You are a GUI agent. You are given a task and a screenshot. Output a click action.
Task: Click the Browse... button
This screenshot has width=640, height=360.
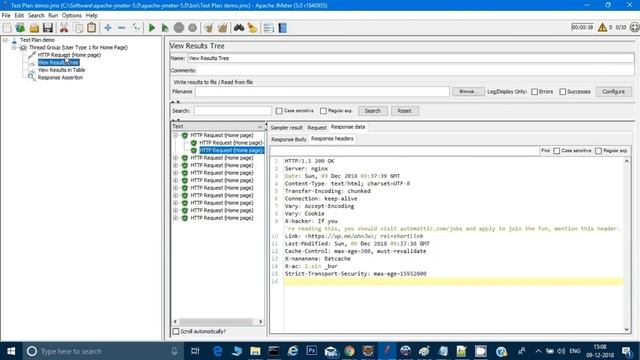468,91
